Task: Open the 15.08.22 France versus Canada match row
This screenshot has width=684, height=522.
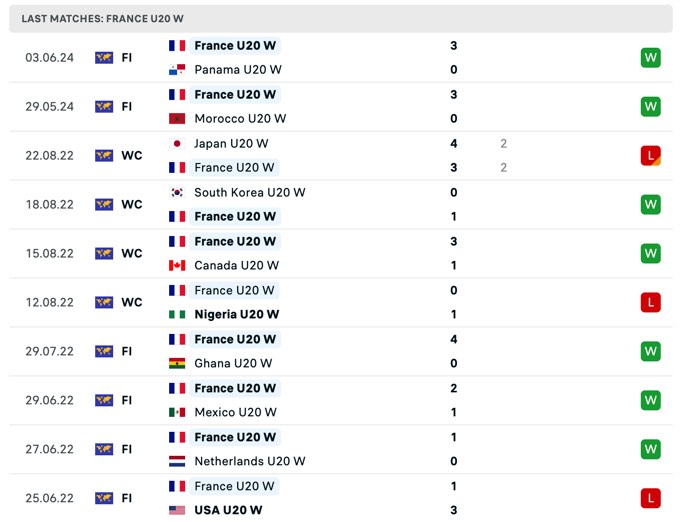Action: (x=341, y=253)
